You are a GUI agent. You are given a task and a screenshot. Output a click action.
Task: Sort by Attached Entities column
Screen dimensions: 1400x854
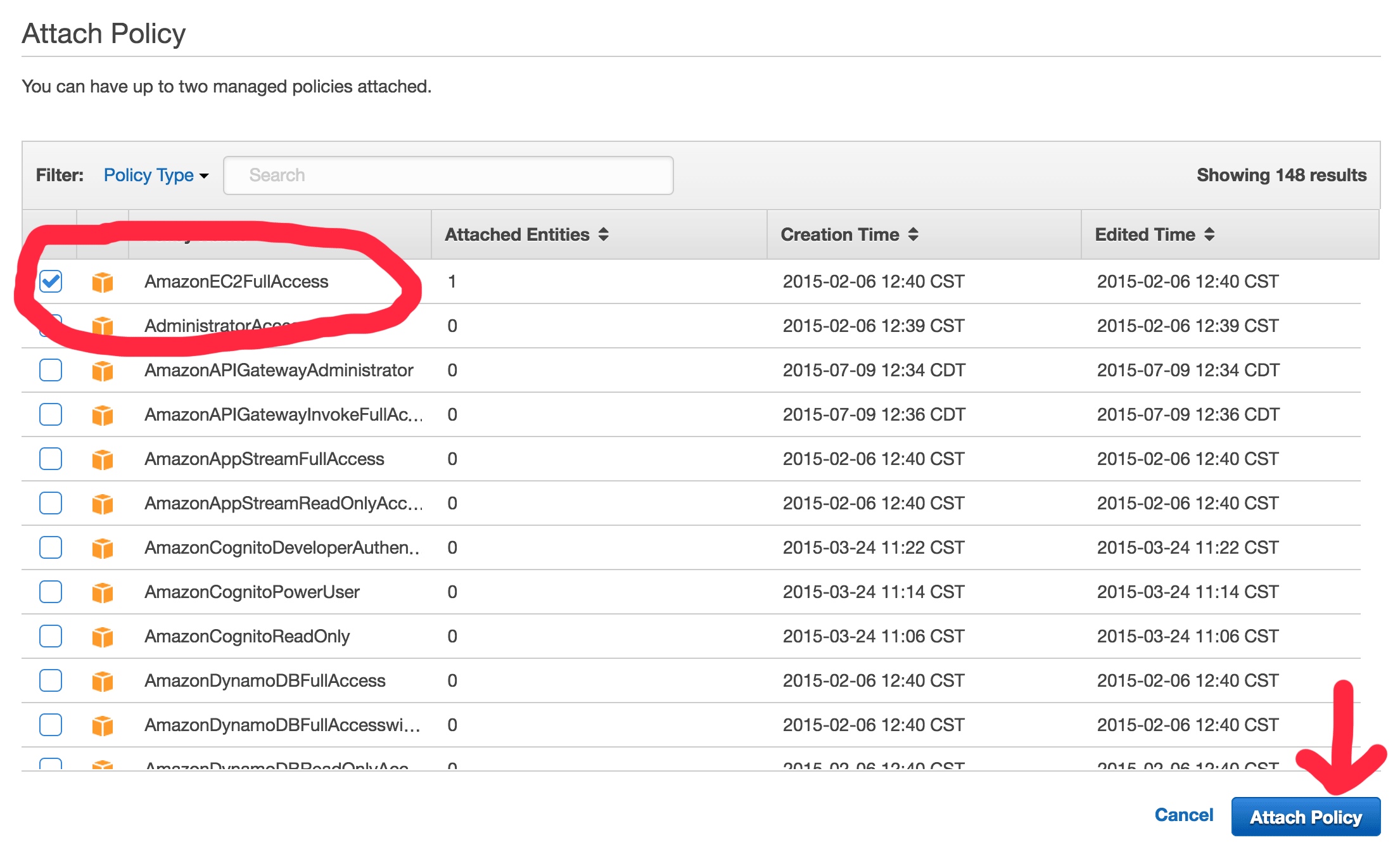click(526, 234)
